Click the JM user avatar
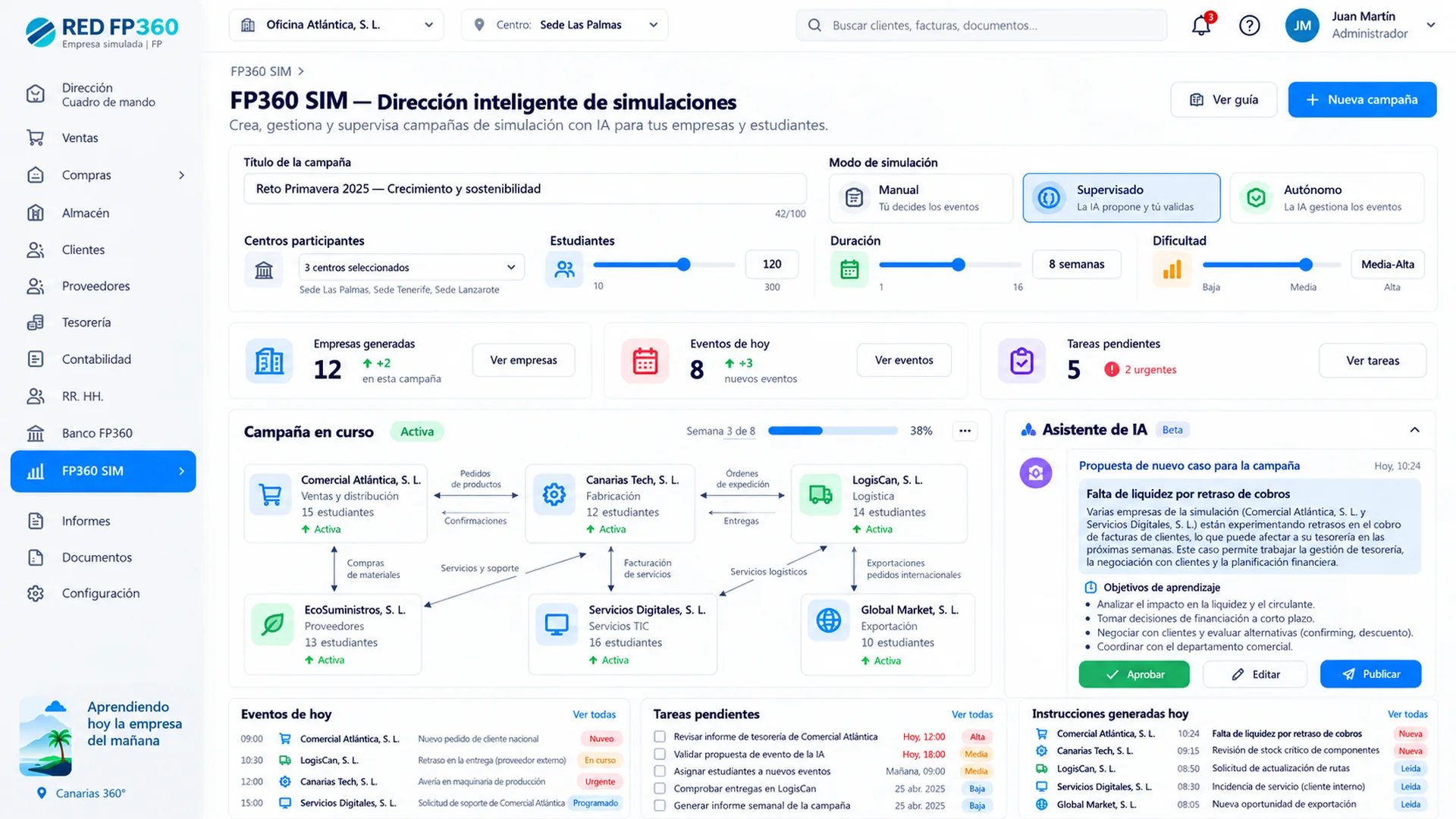Screen dimensions: 1456x819 tap(1302, 25)
